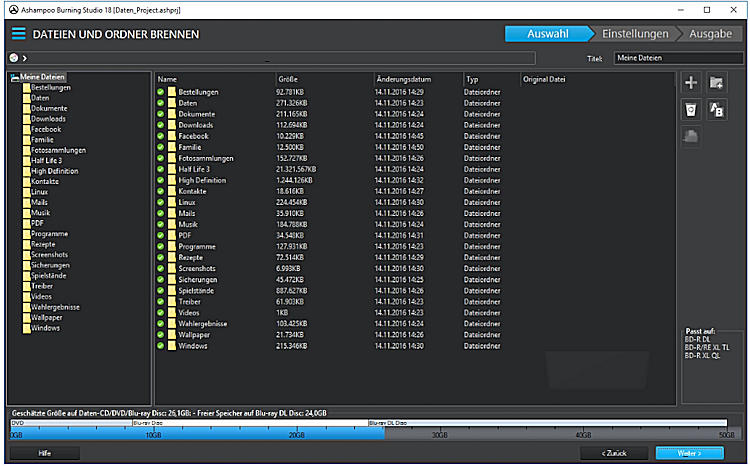This screenshot has width=750, height=466.
Task: Sort list by Größe column header
Action: (x=288, y=78)
